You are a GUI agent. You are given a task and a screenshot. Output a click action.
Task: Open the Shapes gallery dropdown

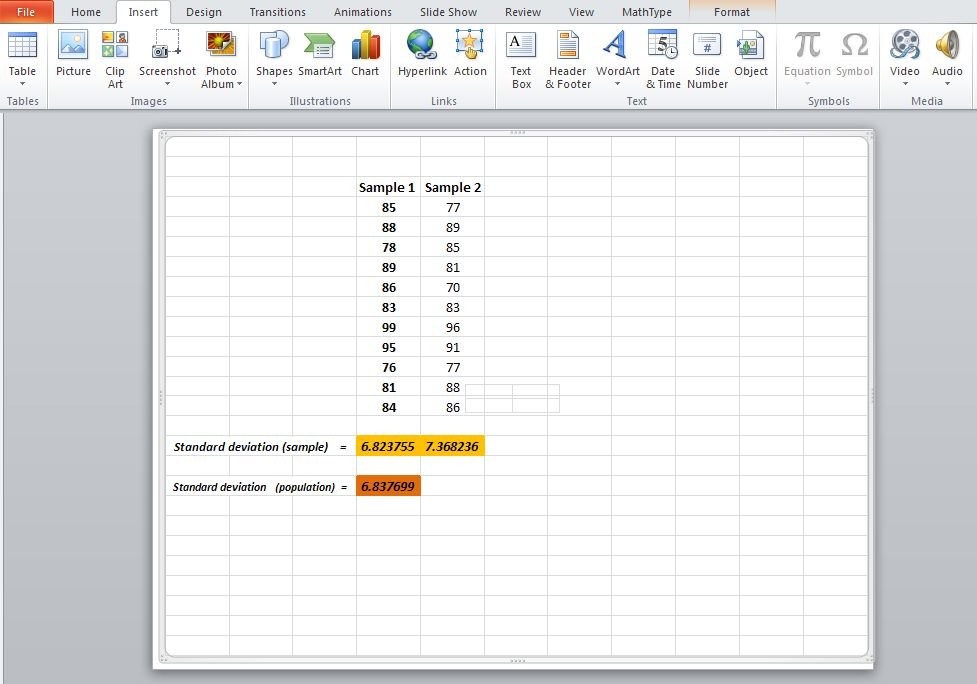point(274,84)
